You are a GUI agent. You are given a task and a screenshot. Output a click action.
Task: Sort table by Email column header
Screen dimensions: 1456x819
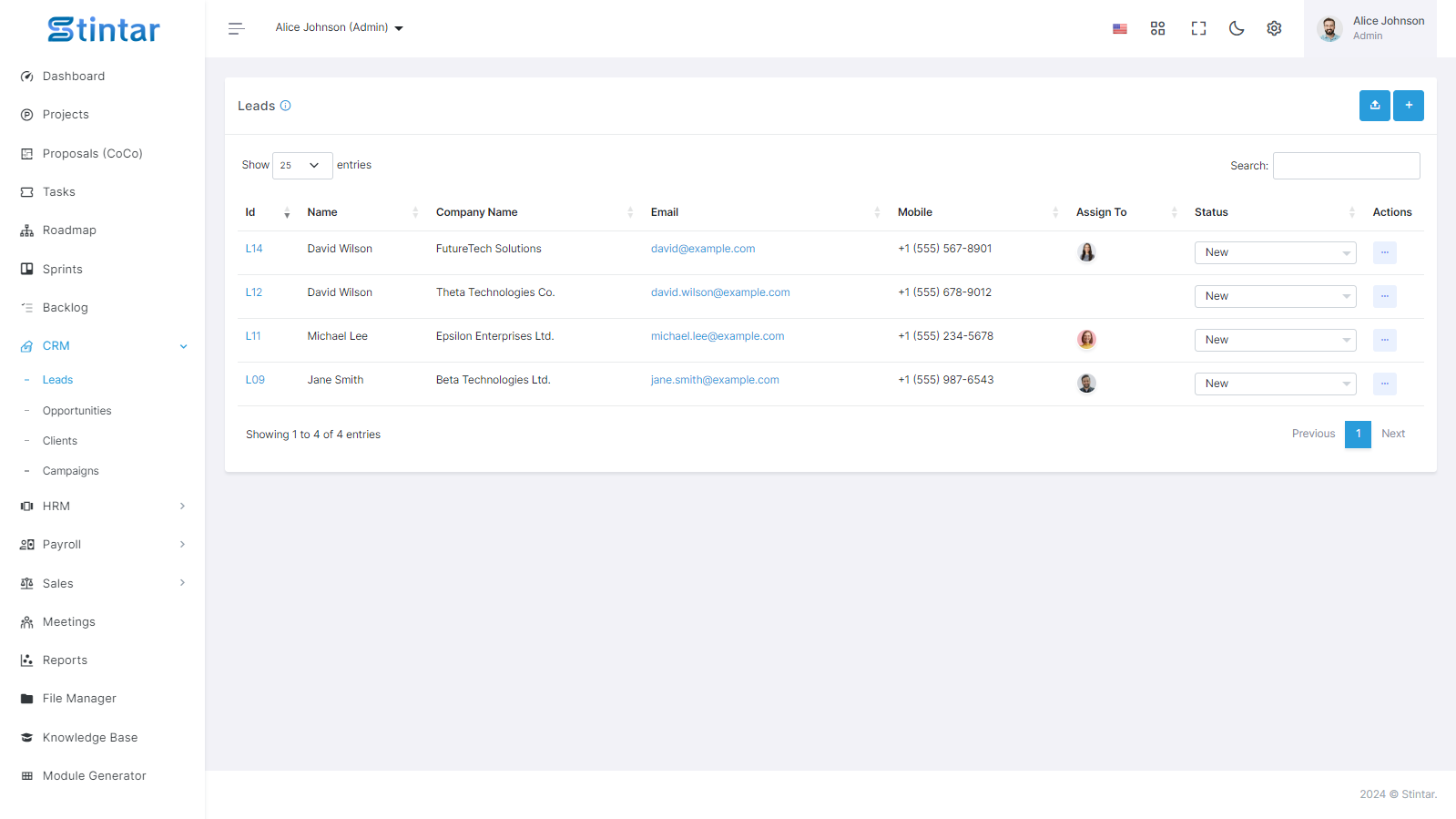click(x=766, y=212)
